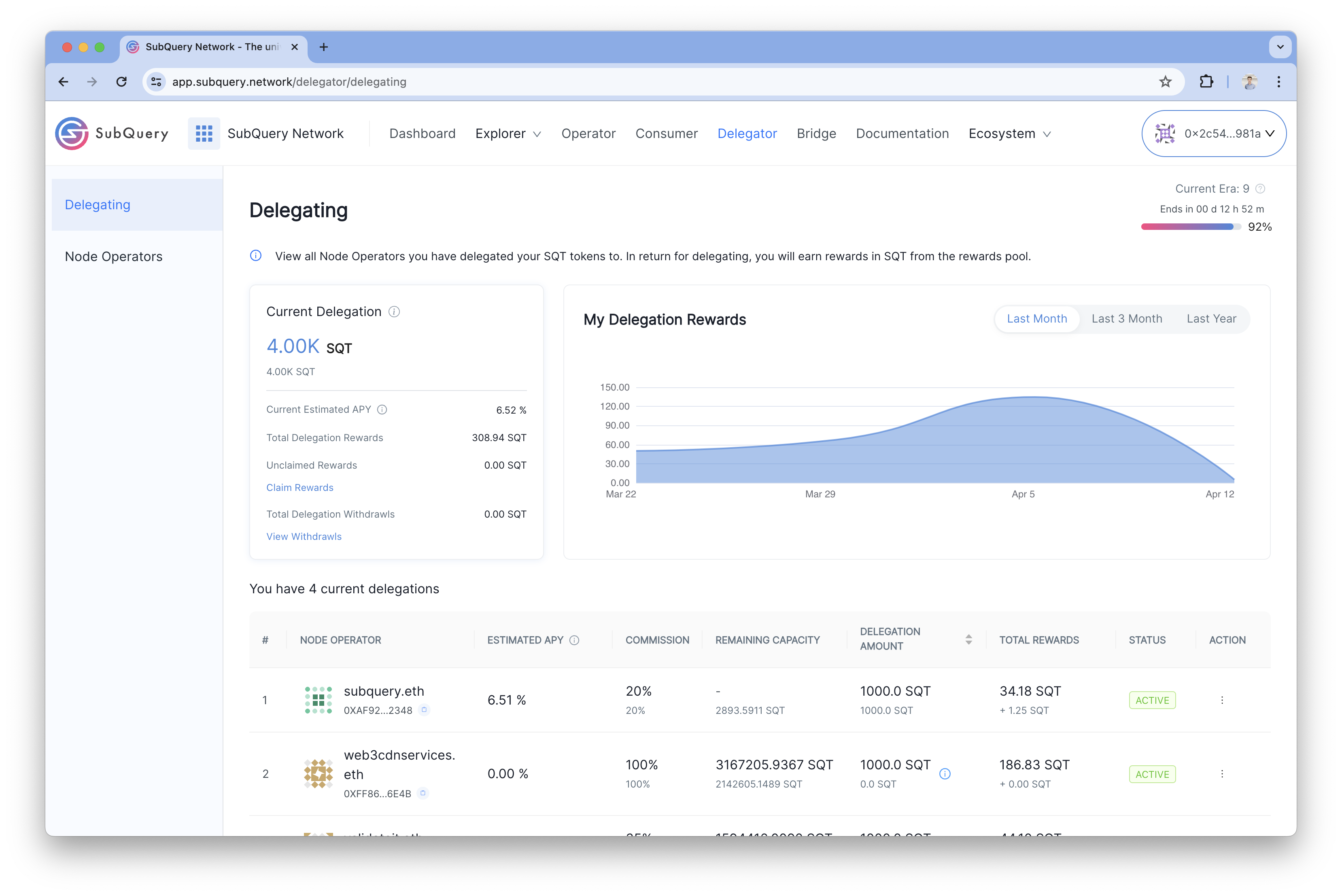Image resolution: width=1342 pixels, height=896 pixels.
Task: Click the browser address bar URL
Action: point(289,82)
